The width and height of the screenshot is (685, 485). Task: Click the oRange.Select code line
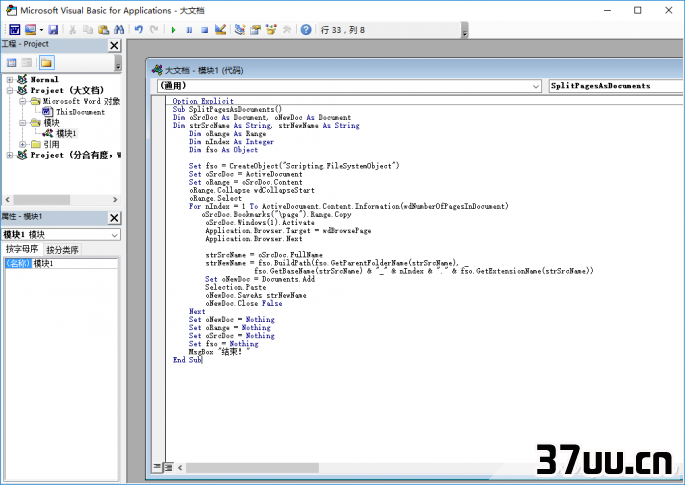pos(215,198)
